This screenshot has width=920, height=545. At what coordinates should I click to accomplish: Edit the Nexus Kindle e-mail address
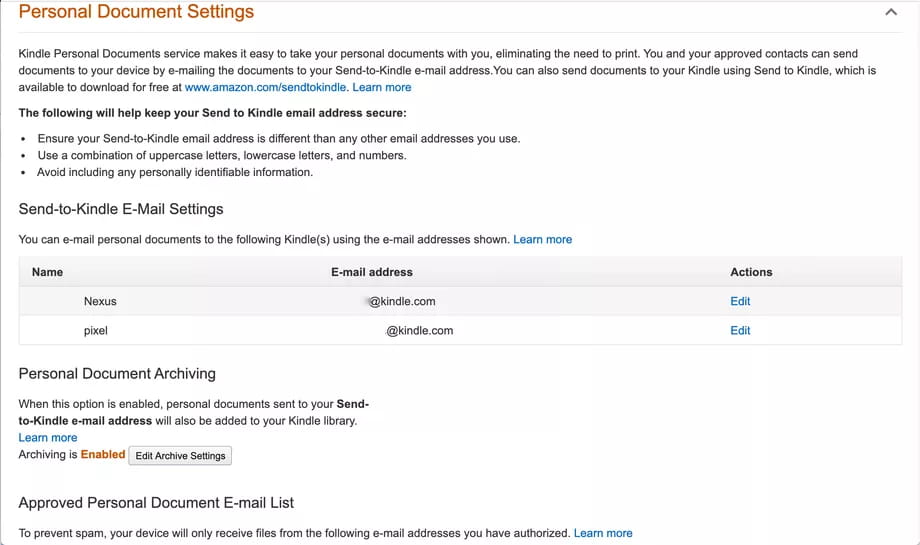click(740, 301)
